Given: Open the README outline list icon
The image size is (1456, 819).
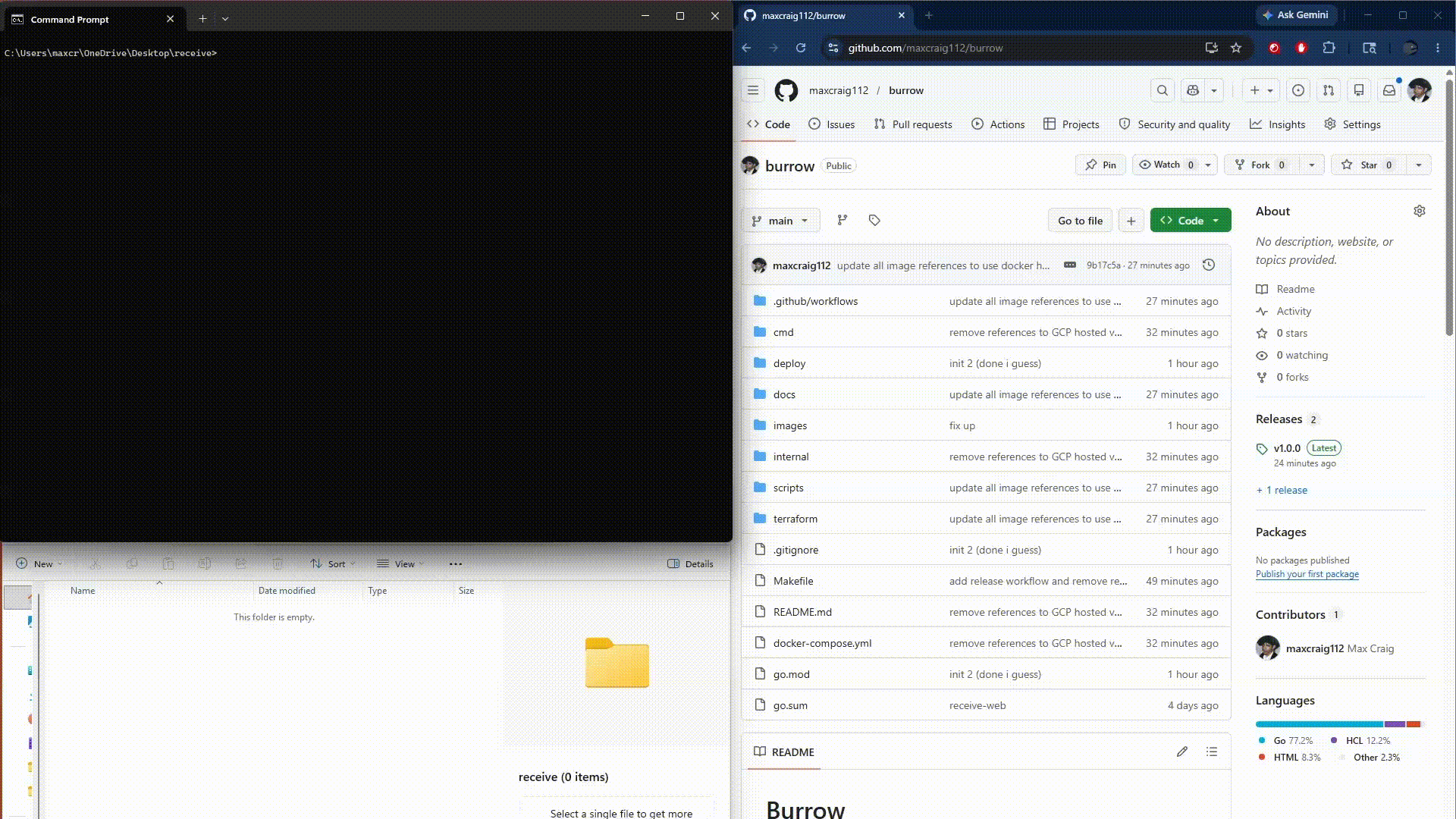Looking at the screenshot, I should point(1212,752).
